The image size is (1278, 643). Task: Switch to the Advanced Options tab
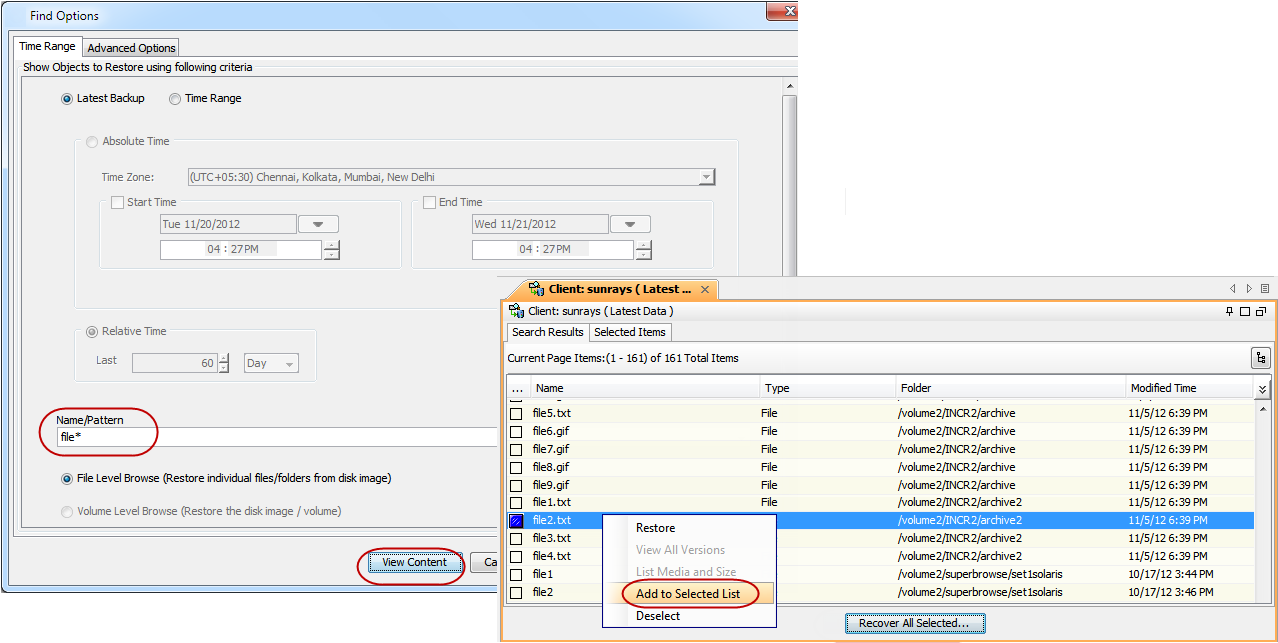click(x=131, y=48)
